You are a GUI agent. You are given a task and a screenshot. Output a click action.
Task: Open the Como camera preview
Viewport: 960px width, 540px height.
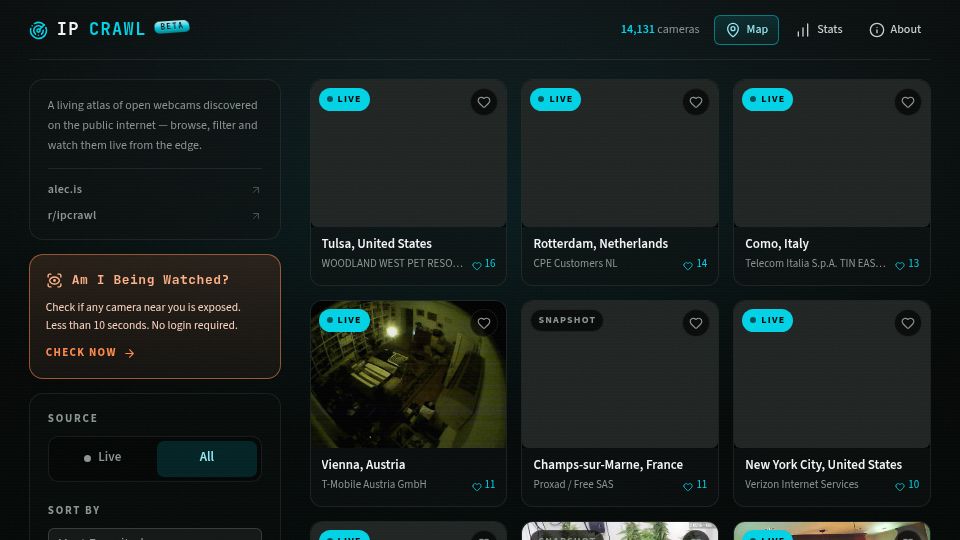pos(832,153)
